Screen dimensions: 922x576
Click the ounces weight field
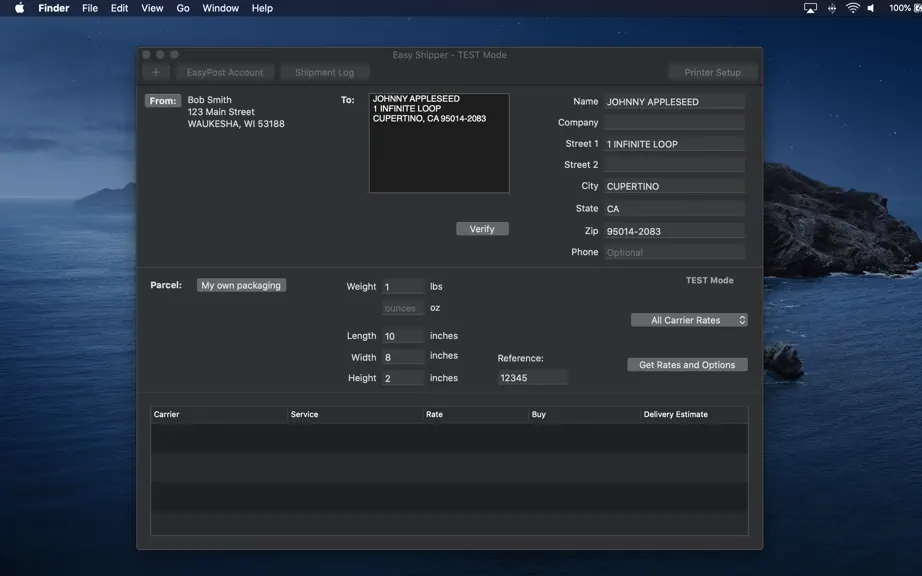pyautogui.click(x=403, y=308)
